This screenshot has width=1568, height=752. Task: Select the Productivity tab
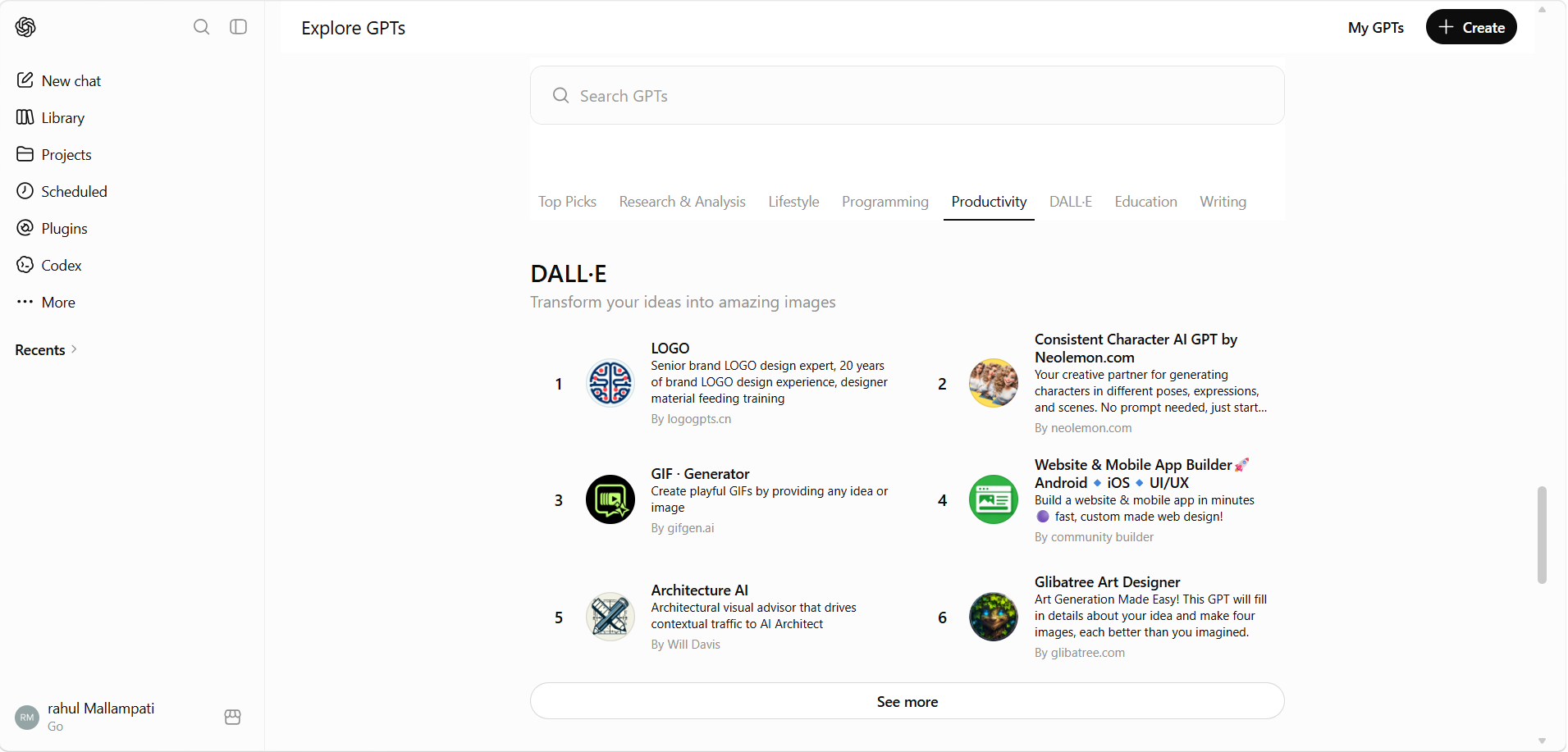click(989, 202)
